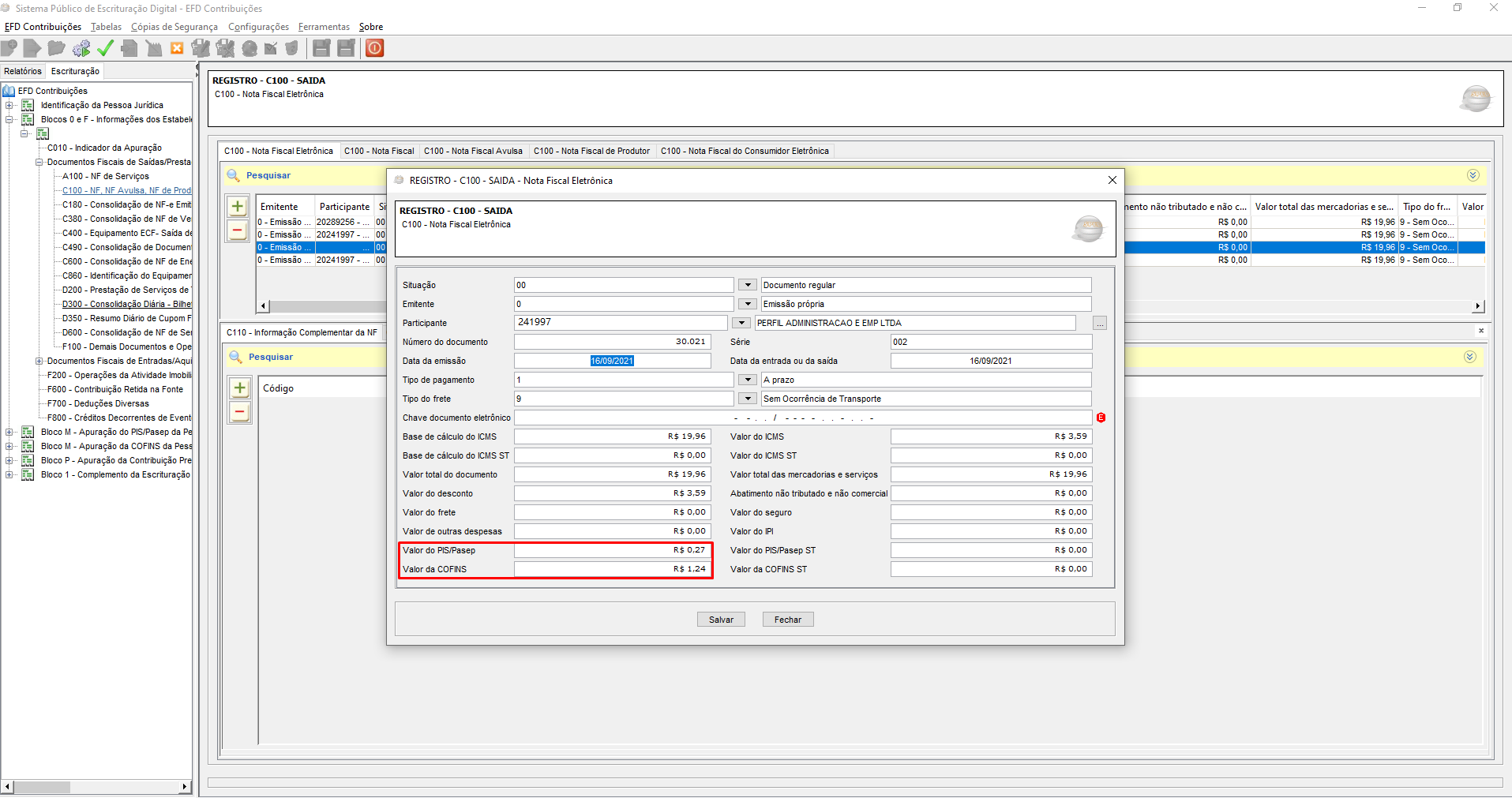Click green plus above the Código list
Screen dimensions: 1512x798
tap(240, 388)
